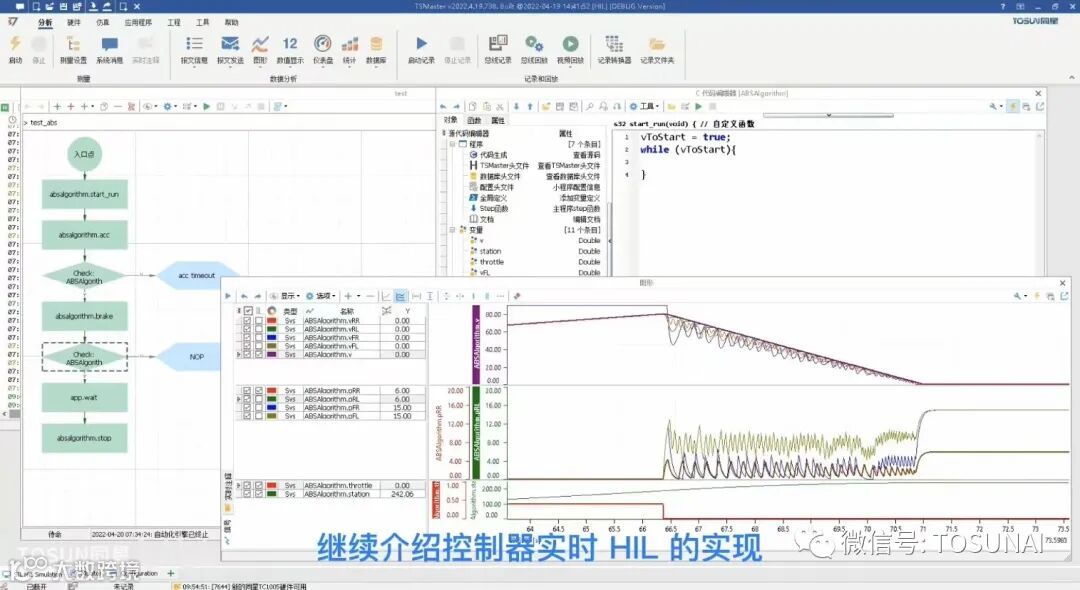The width and height of the screenshot is (1080, 590).
Task: Toggle first checkbox of ABSAlgorithm.station row
Action: pyautogui.click(x=247, y=494)
